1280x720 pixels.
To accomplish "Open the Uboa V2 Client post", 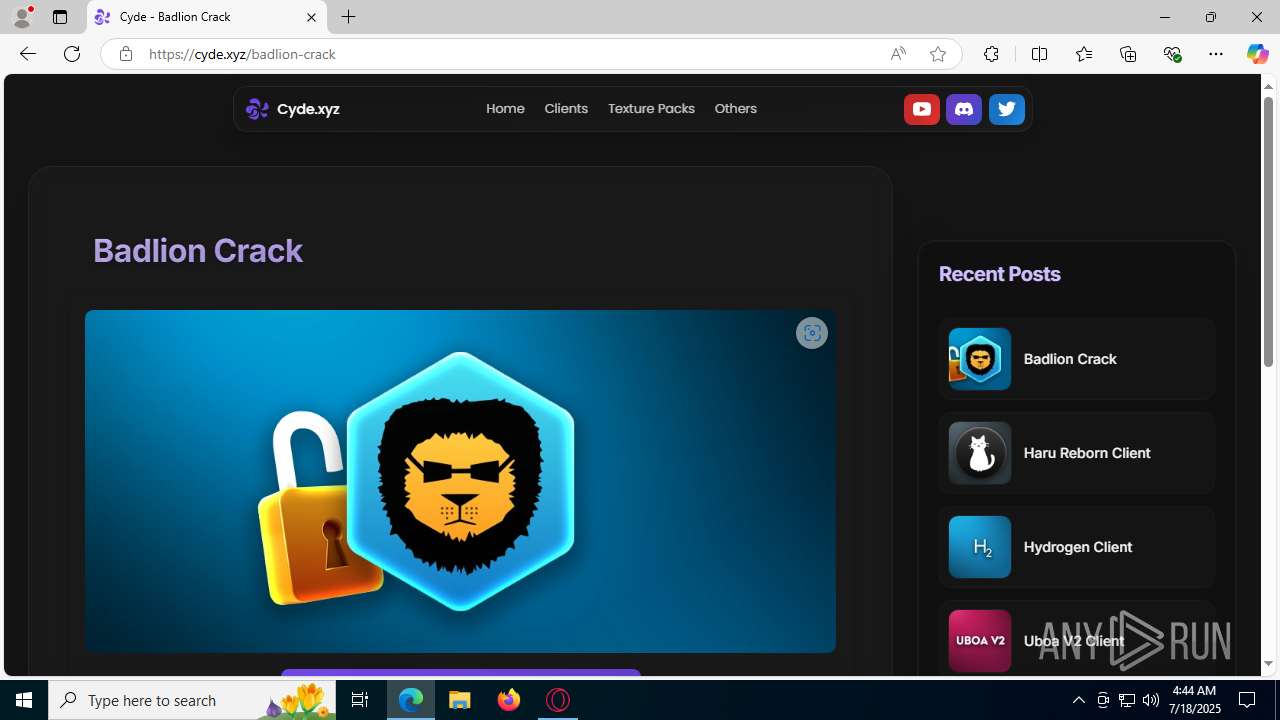I will 1077,639.
